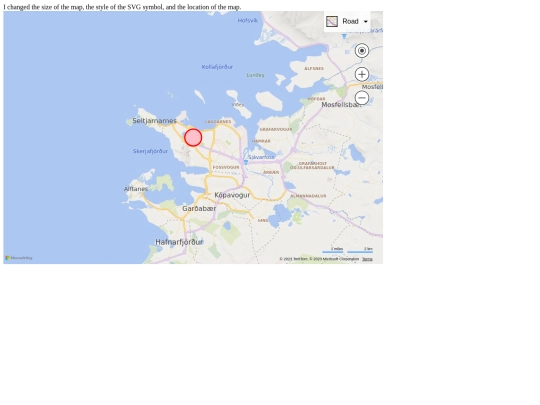Expand the Road map style selector label

pos(350,21)
